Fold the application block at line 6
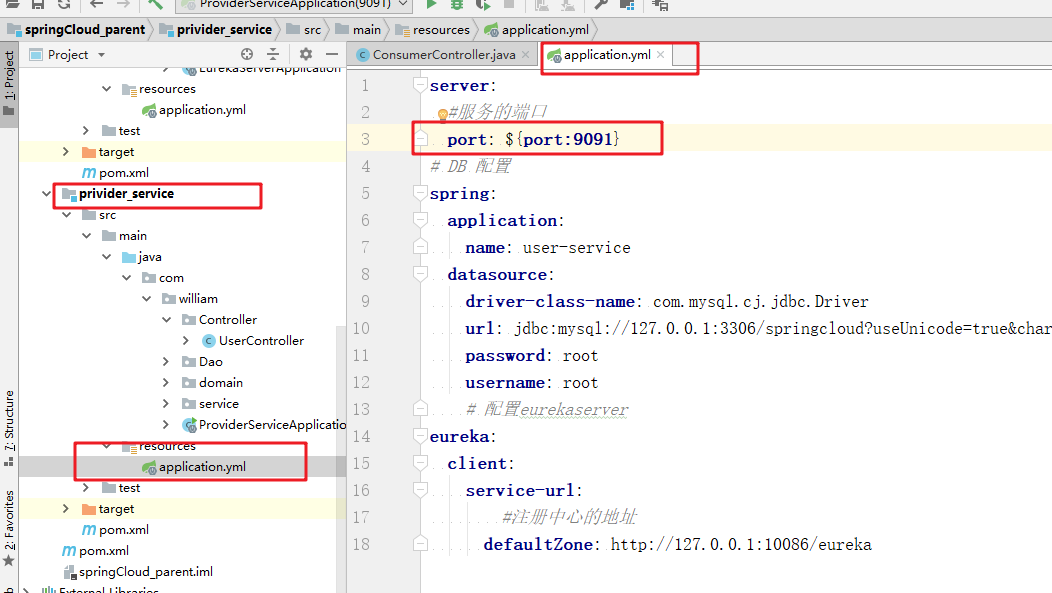Image resolution: width=1052 pixels, height=593 pixels. point(420,220)
